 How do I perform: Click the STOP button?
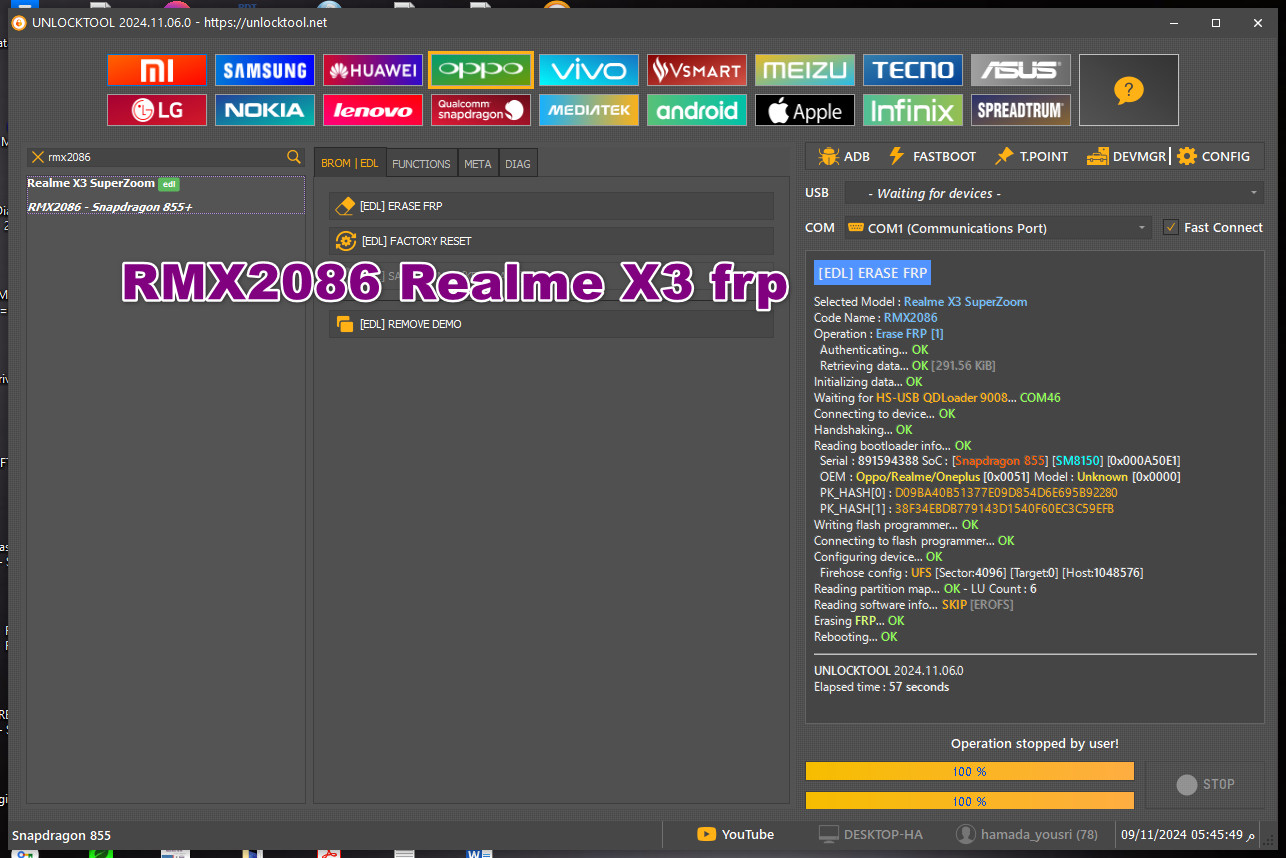1205,784
